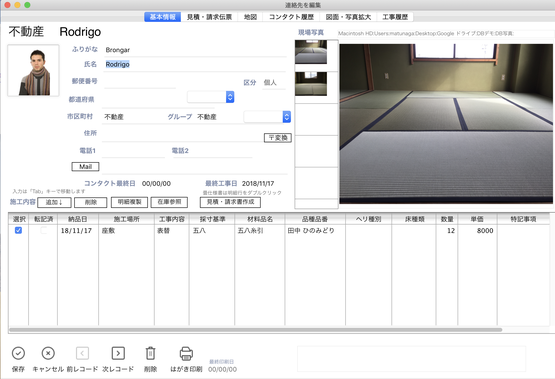Switch to the 基本情報 tab
The height and width of the screenshot is (379, 555).
click(x=162, y=17)
